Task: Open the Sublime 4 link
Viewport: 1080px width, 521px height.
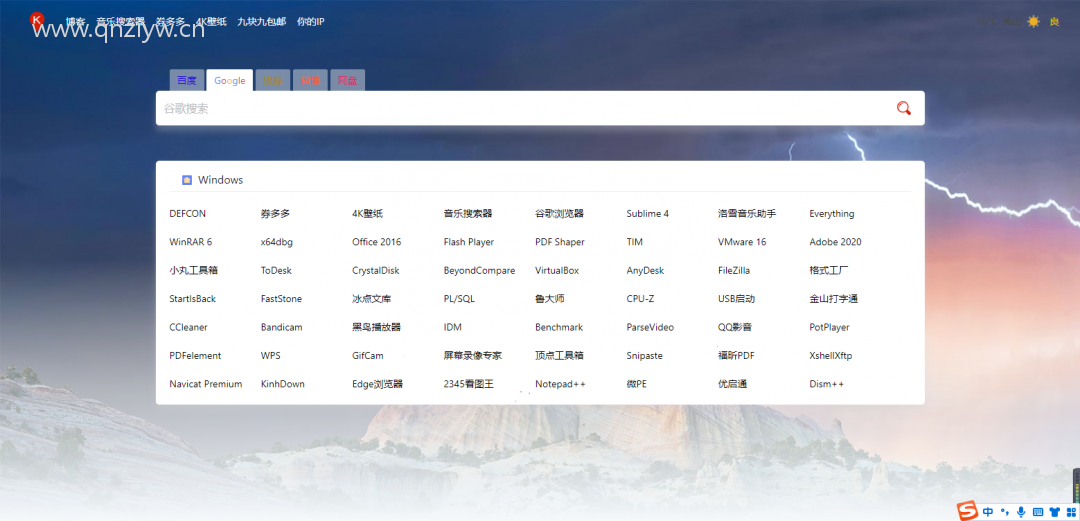Action: point(647,214)
